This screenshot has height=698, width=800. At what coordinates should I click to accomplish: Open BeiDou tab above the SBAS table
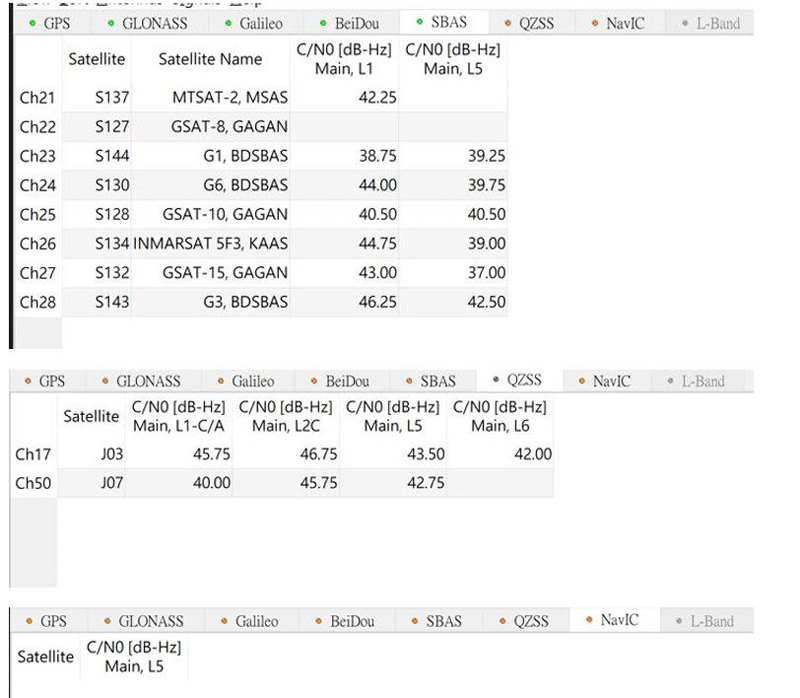click(351, 23)
